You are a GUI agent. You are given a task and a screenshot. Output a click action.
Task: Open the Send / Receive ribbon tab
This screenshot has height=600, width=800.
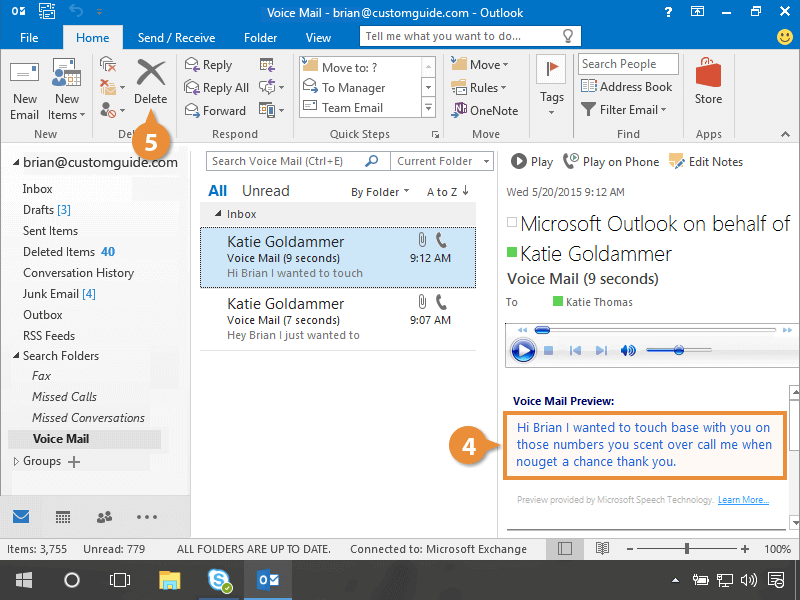point(176,38)
